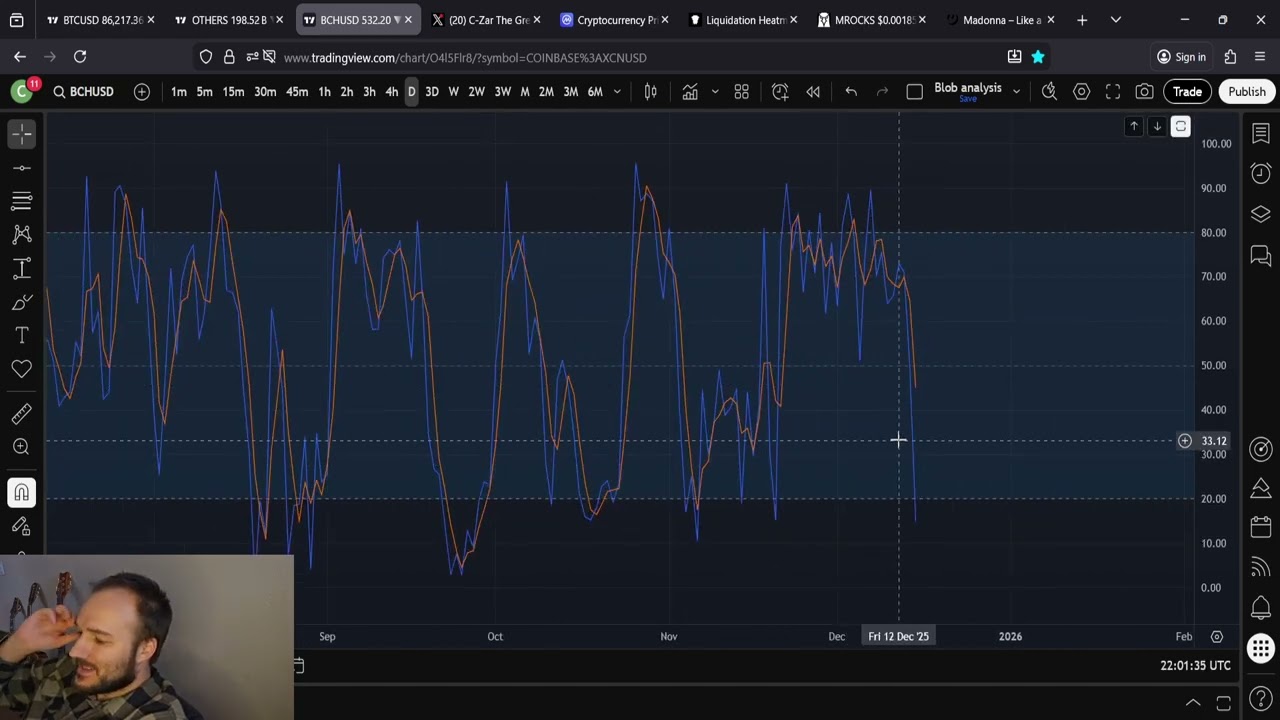The image size is (1280, 720).
Task: Open the chart style candles selector
Action: pyautogui.click(x=650, y=92)
